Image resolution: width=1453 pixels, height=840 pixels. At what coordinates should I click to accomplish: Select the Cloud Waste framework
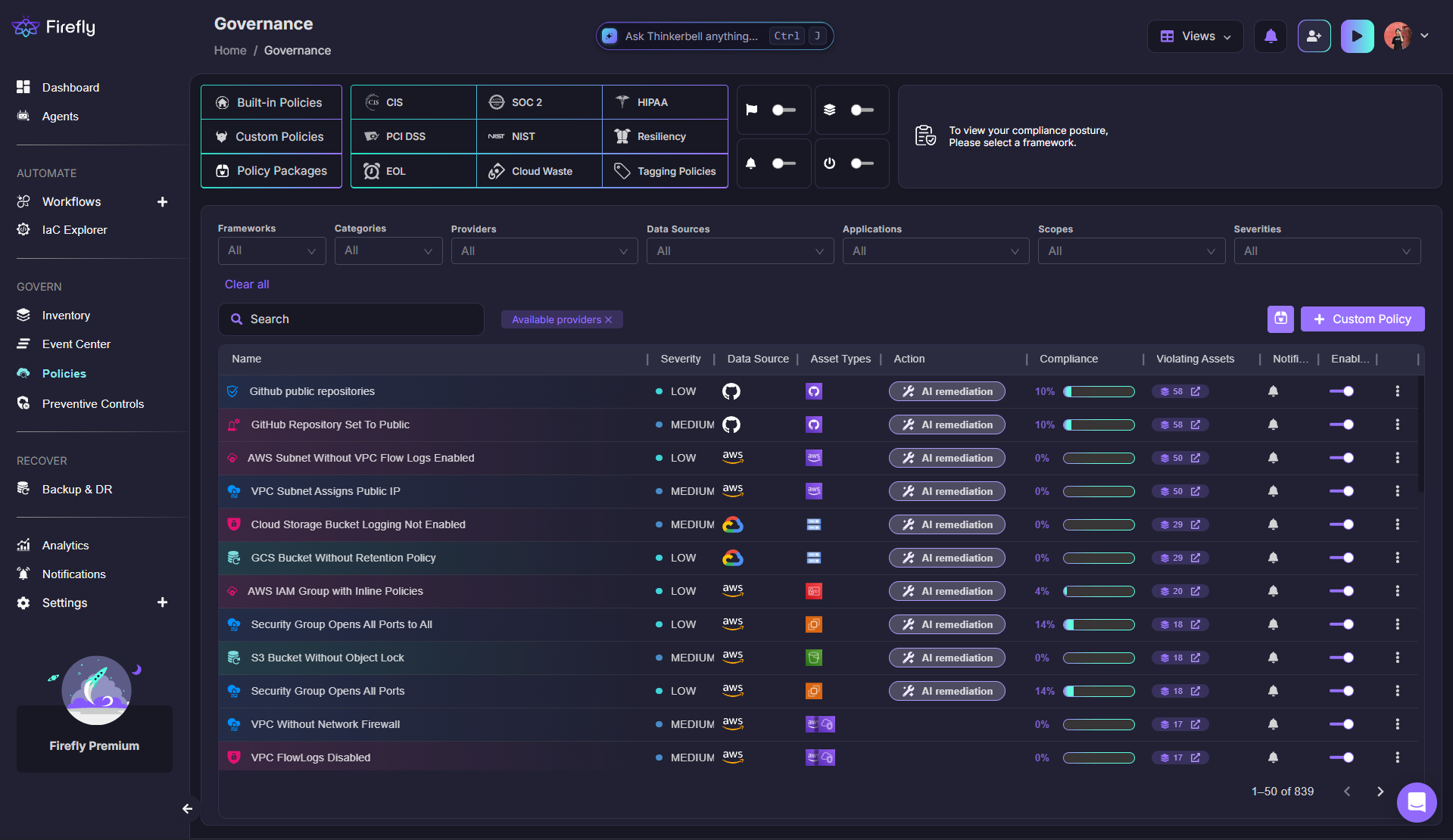(x=539, y=171)
